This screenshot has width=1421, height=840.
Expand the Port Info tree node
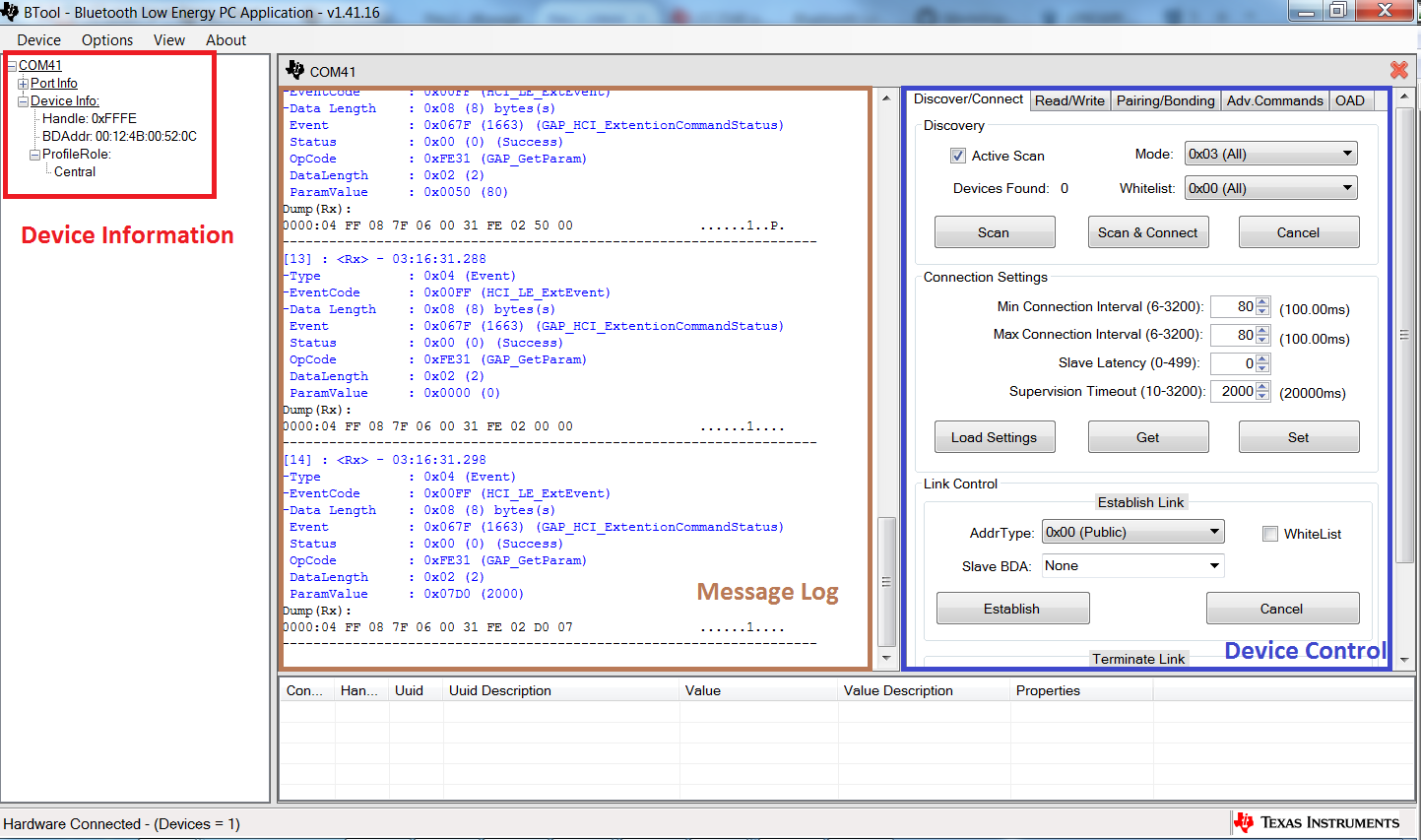click(23, 84)
